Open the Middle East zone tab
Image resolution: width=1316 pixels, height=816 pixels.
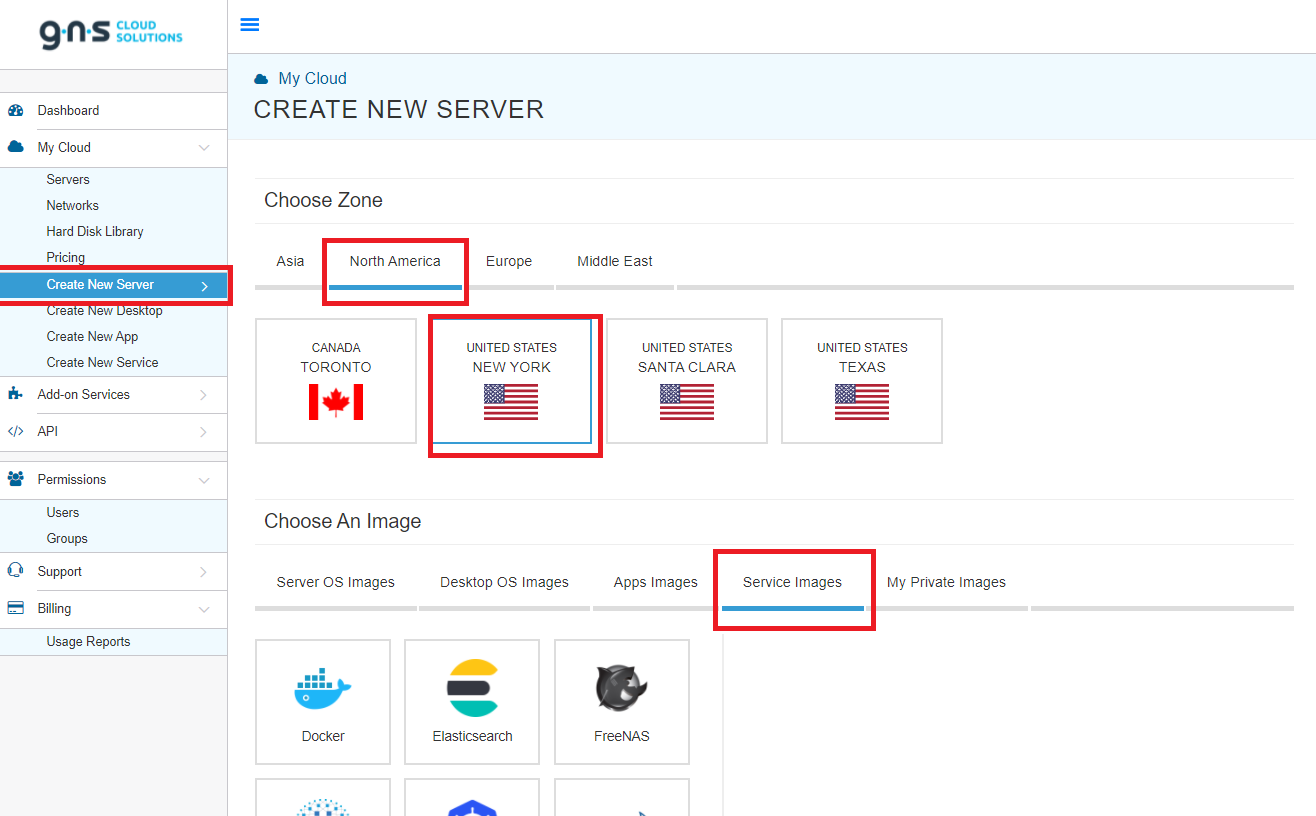(x=615, y=261)
